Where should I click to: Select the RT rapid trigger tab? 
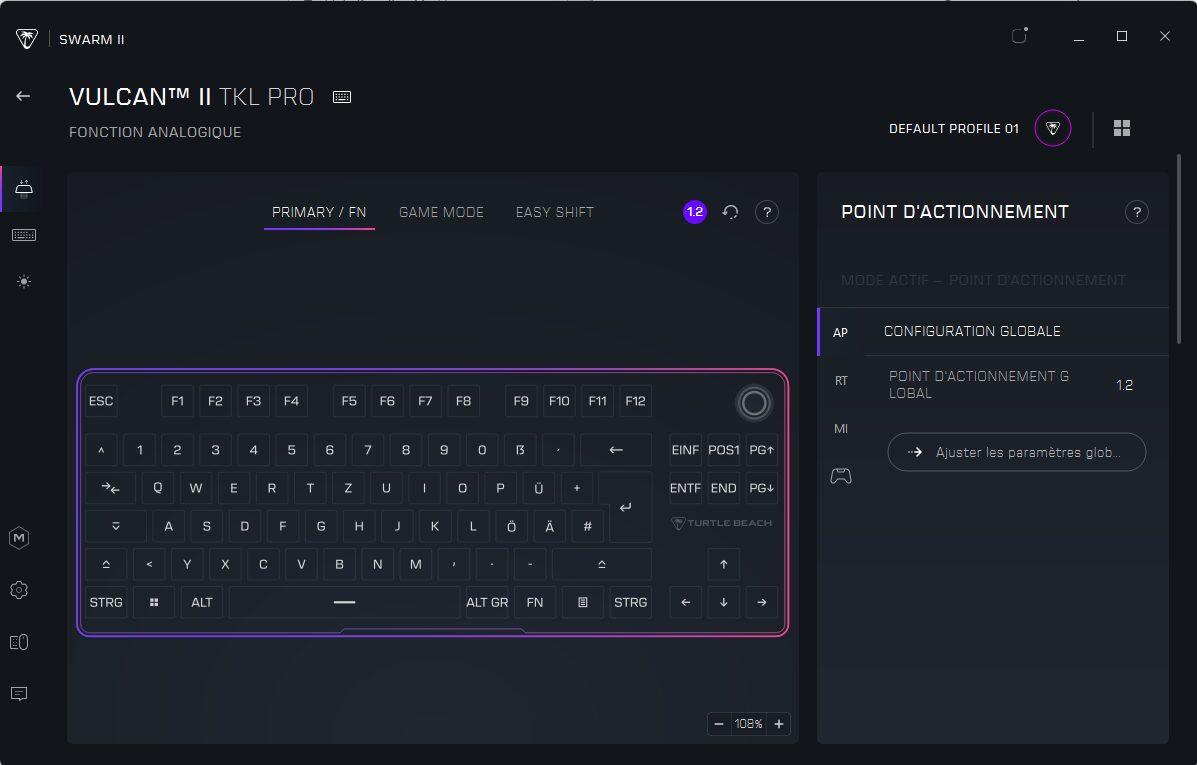tap(841, 381)
